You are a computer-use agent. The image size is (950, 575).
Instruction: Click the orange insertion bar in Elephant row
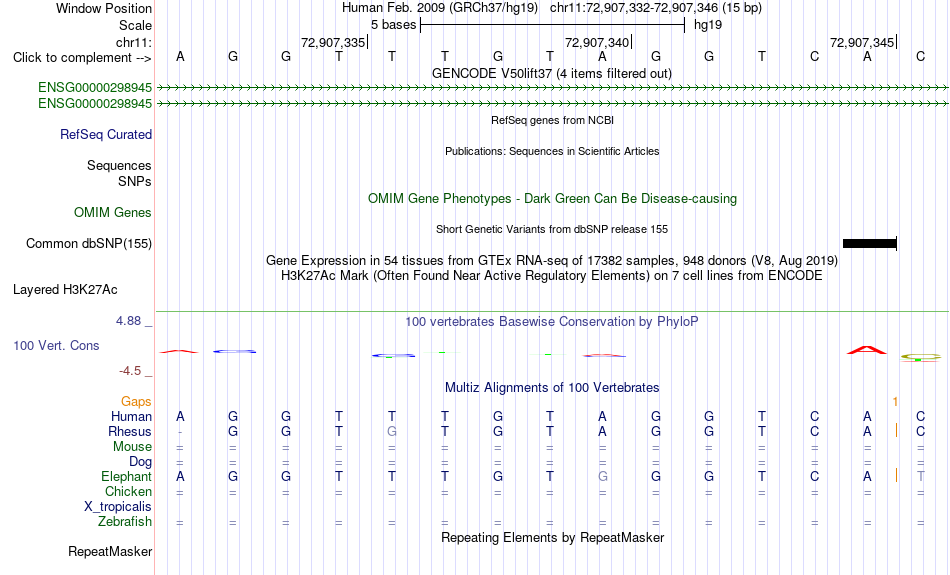pos(896,476)
